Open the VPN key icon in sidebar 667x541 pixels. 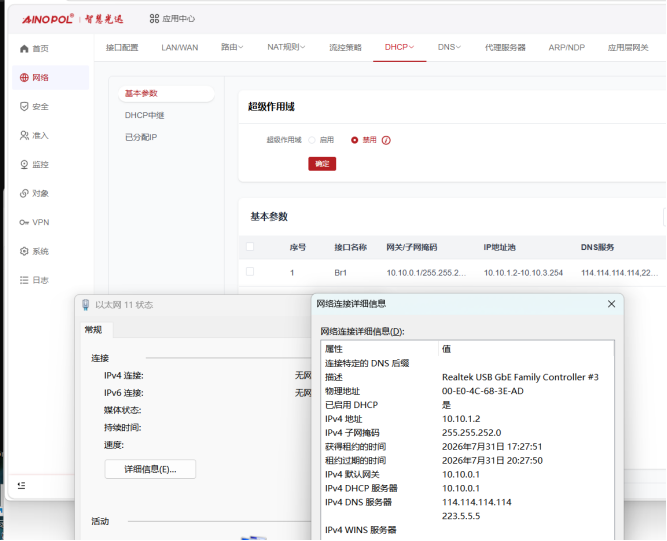24,222
